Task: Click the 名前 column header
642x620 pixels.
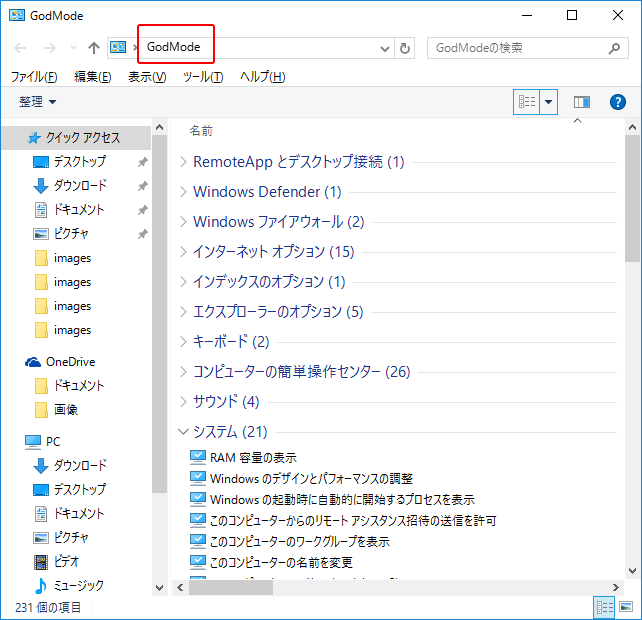Action: [x=201, y=131]
